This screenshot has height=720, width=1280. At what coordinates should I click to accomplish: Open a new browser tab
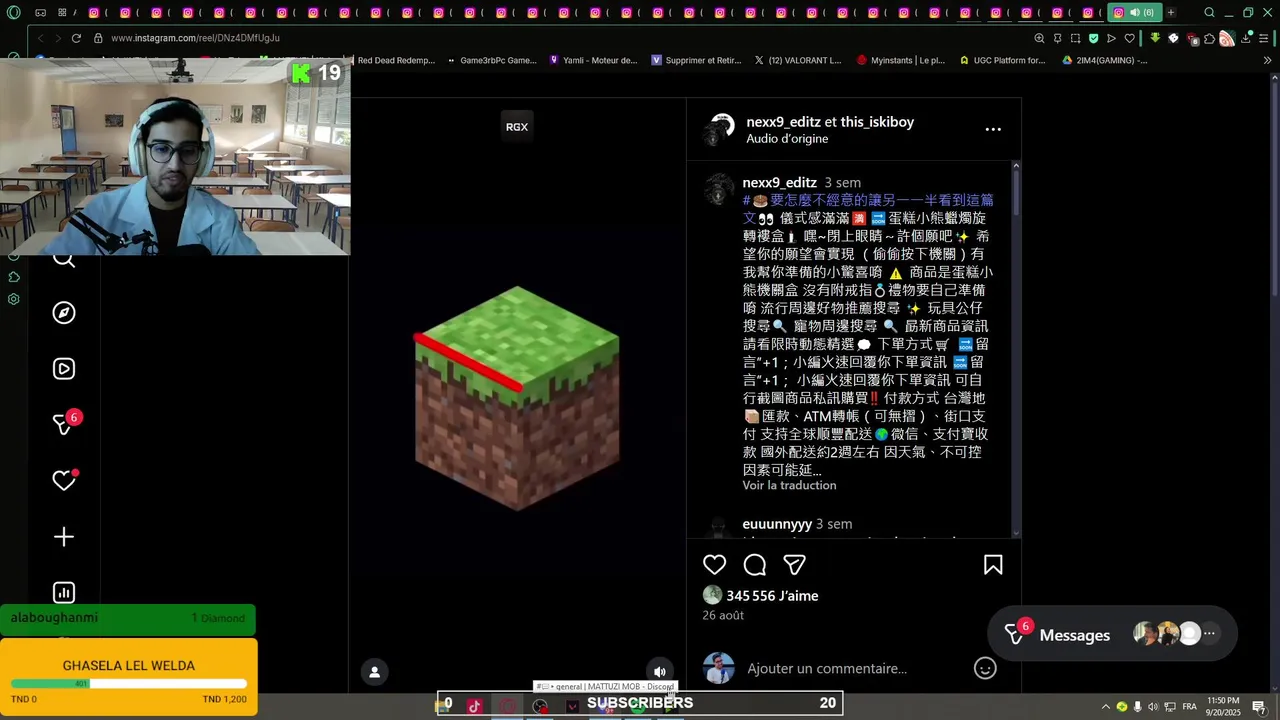1171,13
